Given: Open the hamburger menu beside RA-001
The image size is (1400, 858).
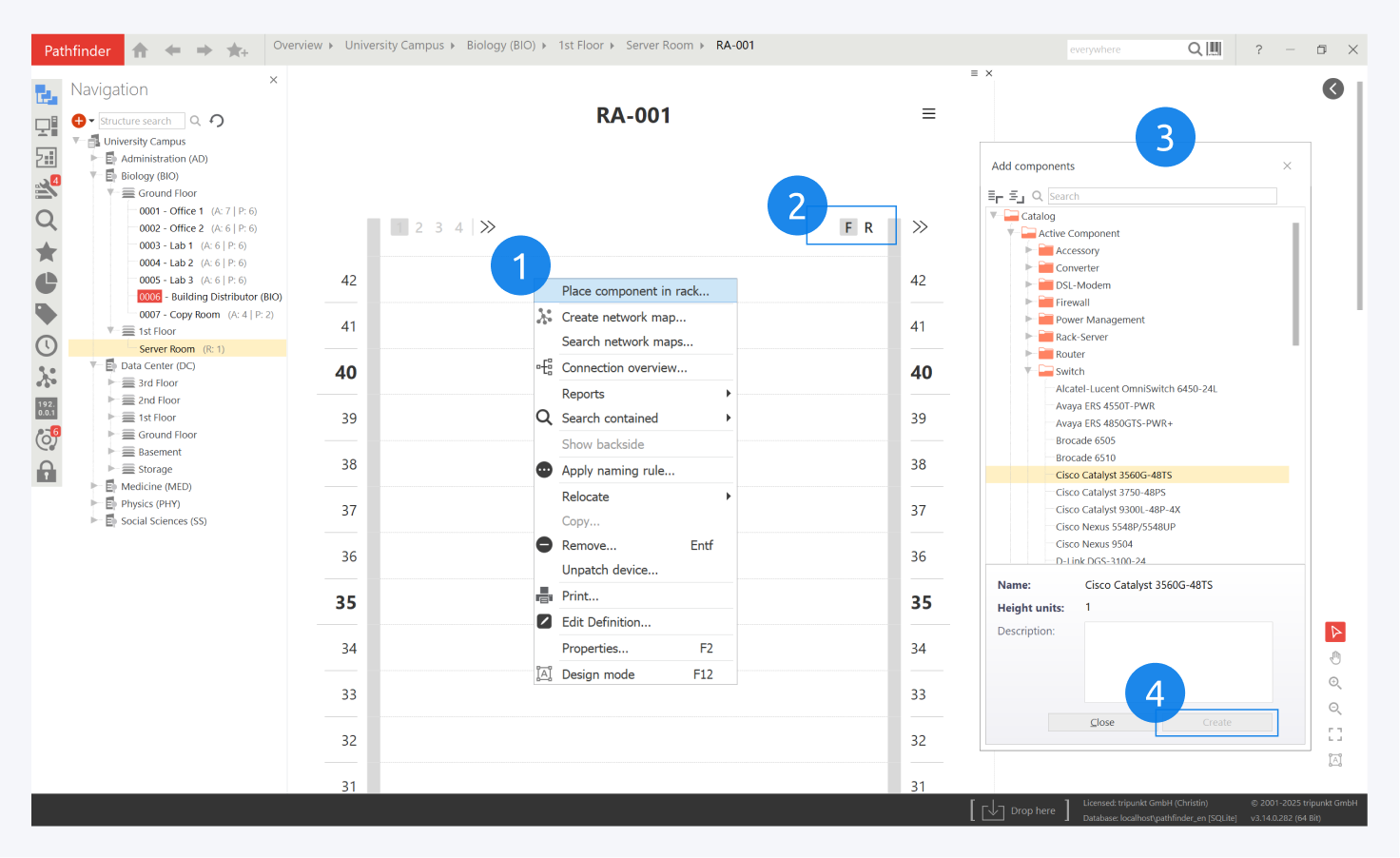Looking at the screenshot, I should tap(929, 112).
